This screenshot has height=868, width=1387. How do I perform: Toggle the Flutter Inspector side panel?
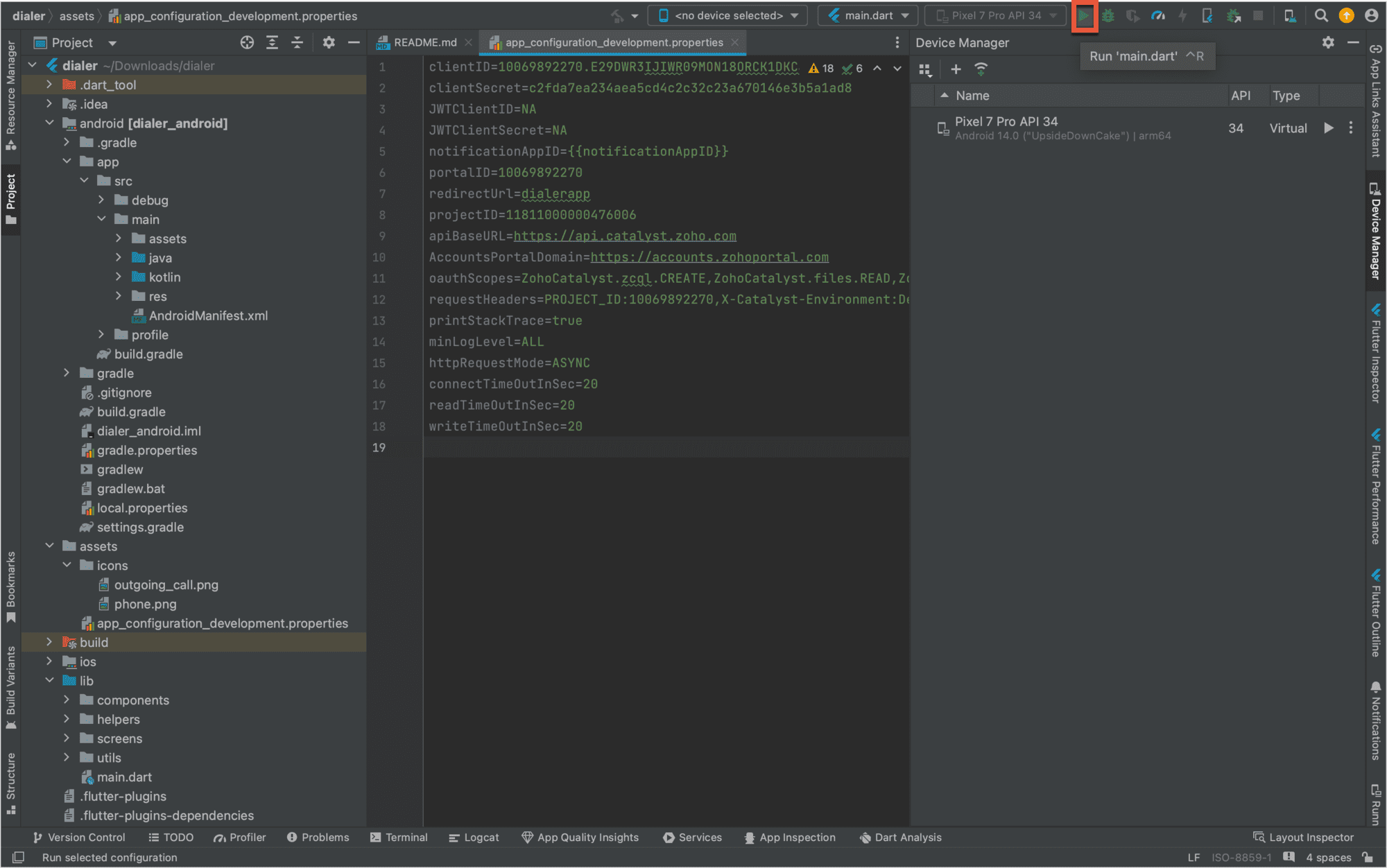tap(1376, 352)
